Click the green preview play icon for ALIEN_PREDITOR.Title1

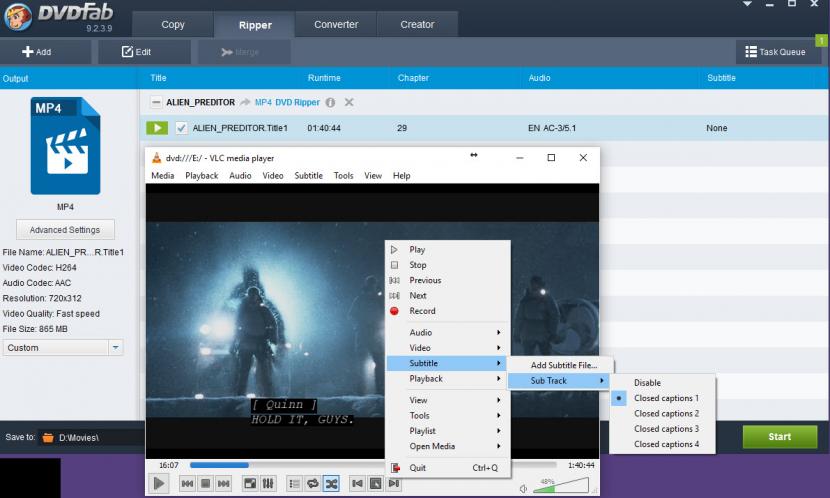[157, 128]
